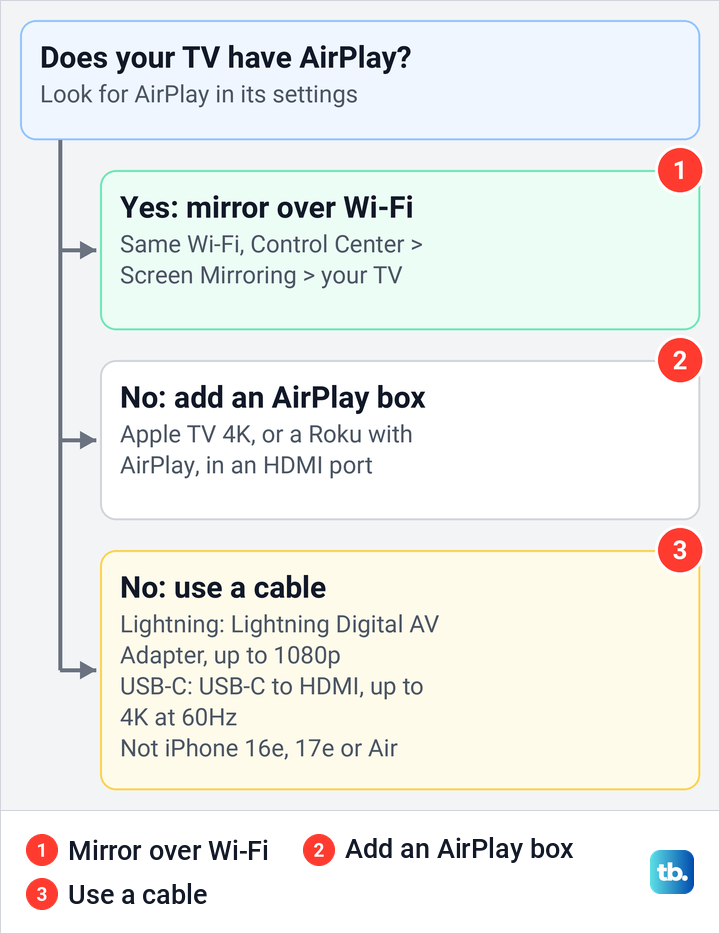
Task: Click the line "Lightning: Lightning Digital AV"
Action: point(279,624)
